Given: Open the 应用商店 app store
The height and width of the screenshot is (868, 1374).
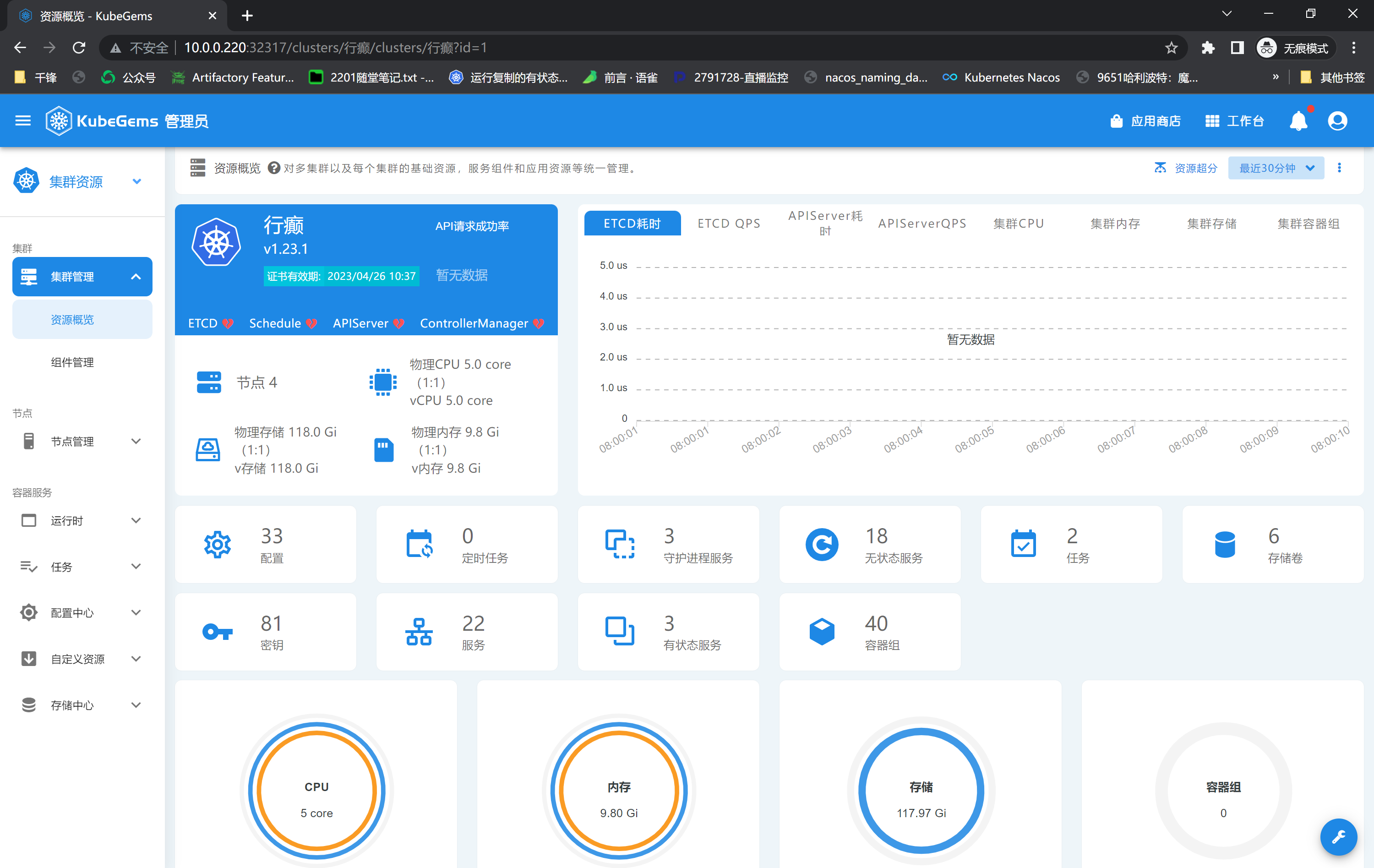Looking at the screenshot, I should [x=1145, y=120].
